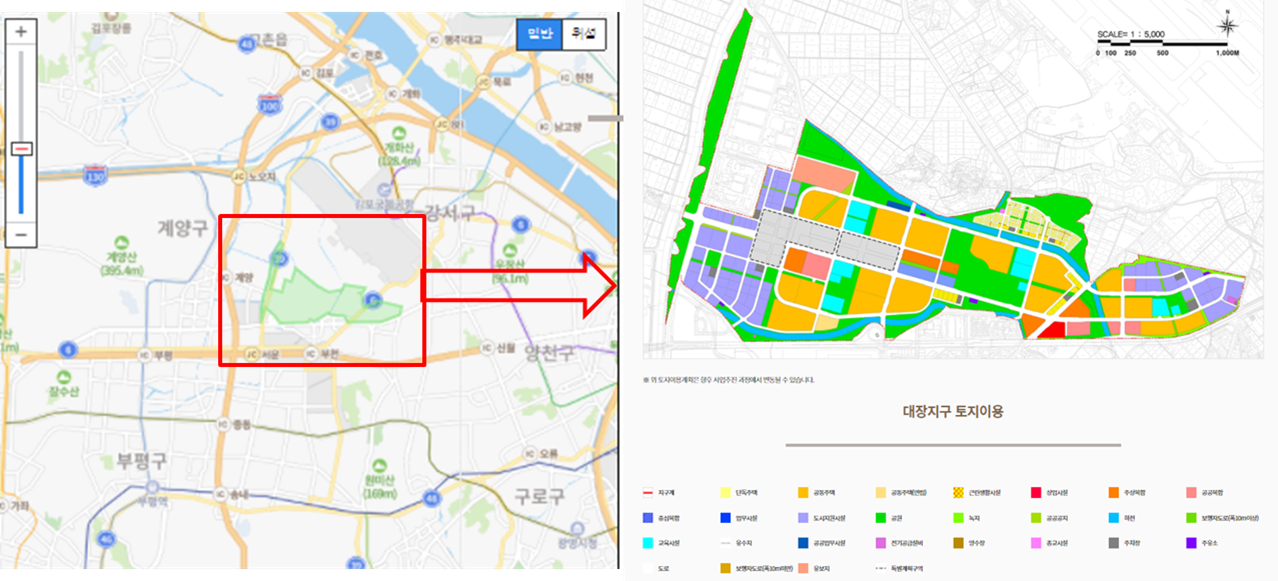Click the 고촌읍 town label
Viewport: 1278px width, 581px height.
point(271,39)
